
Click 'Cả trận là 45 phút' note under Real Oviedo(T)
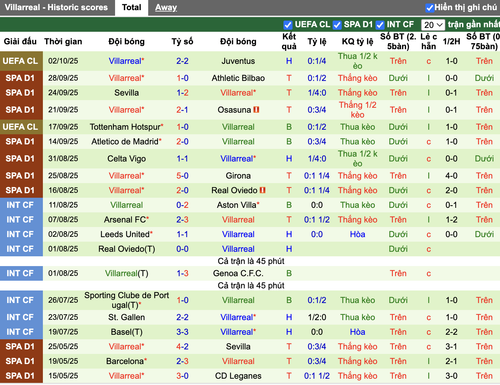pos(251,261)
